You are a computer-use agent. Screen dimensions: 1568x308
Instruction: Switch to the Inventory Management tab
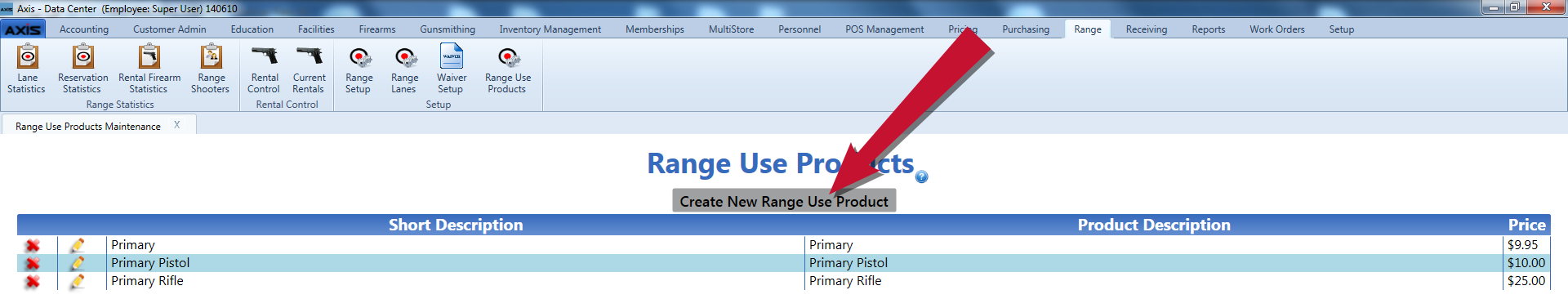(550, 29)
